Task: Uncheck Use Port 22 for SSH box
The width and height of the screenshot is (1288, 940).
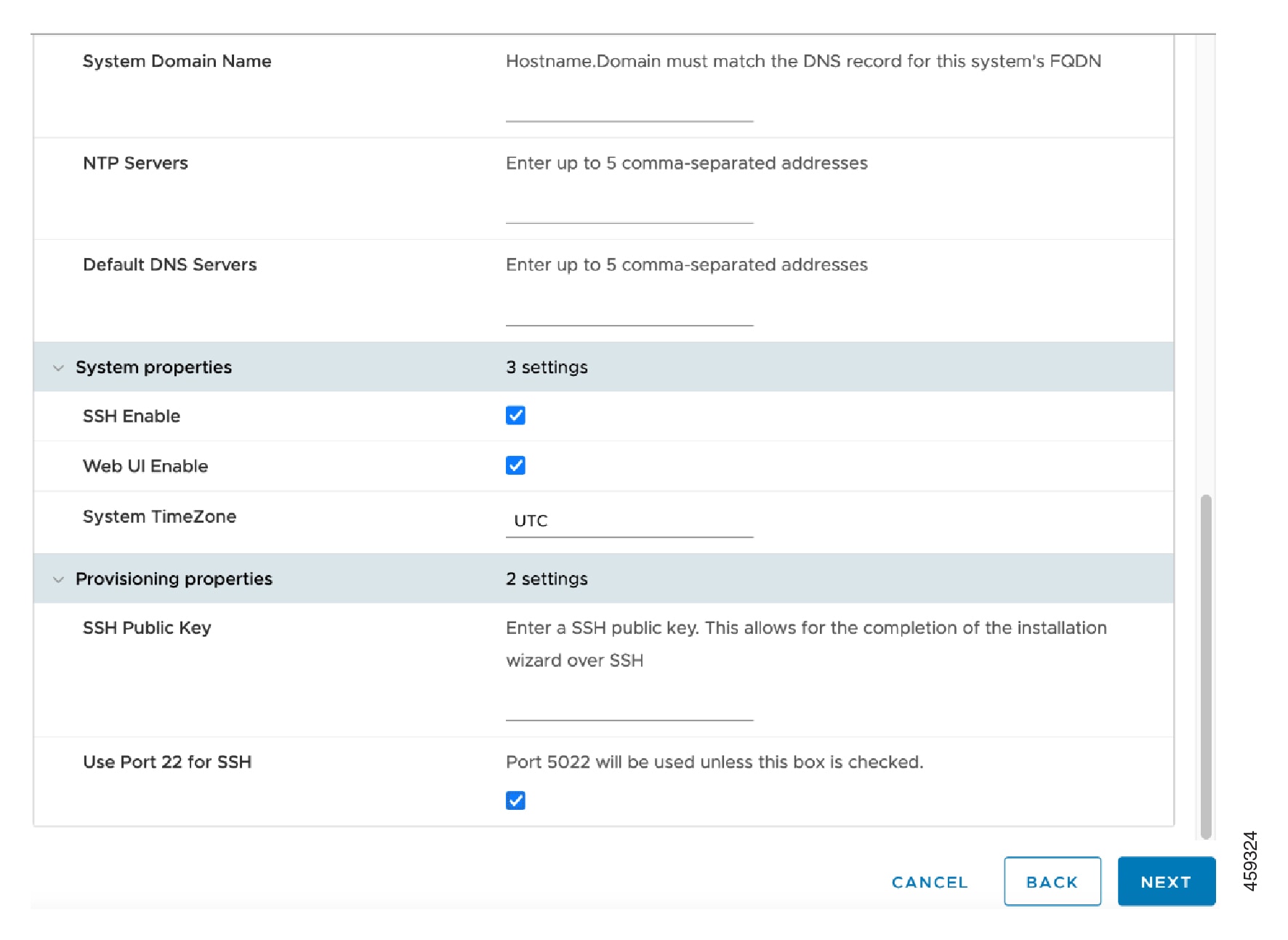Action: tap(515, 800)
